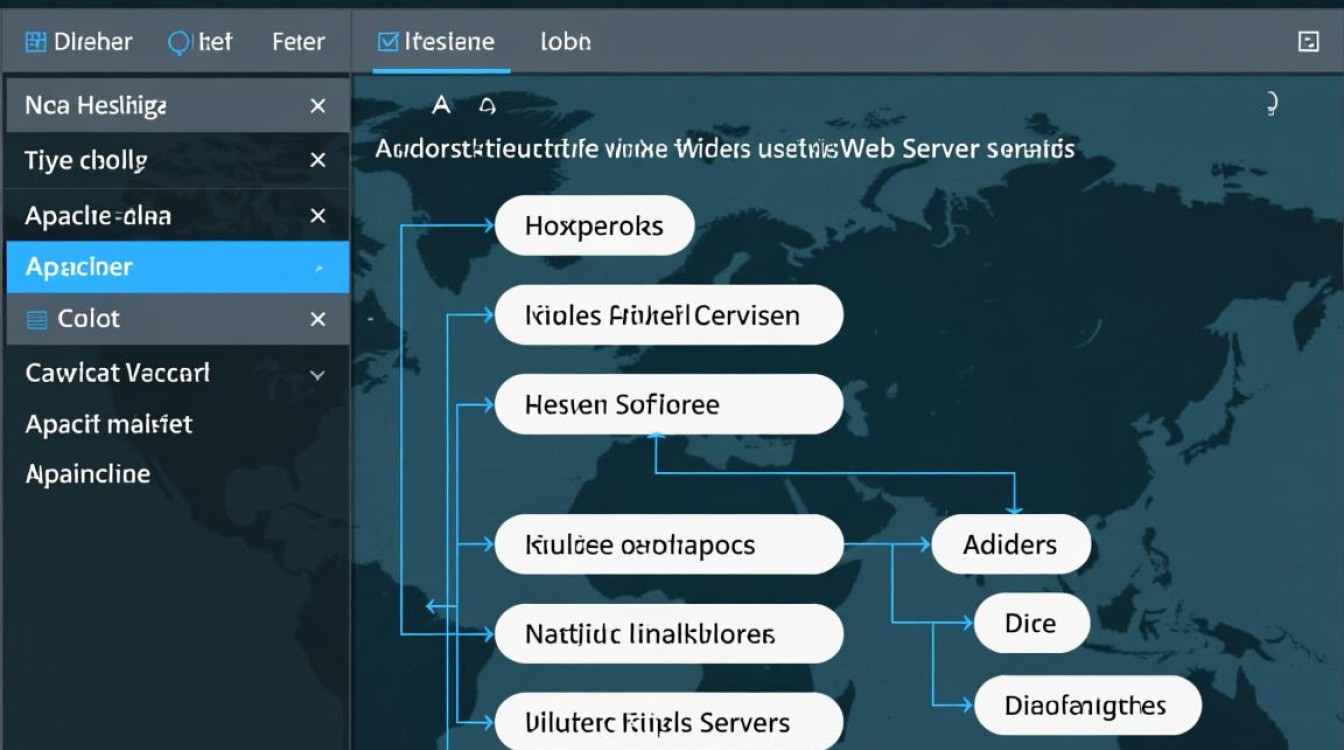Remove the Tiye cbollg entry with its X

pos(318,160)
